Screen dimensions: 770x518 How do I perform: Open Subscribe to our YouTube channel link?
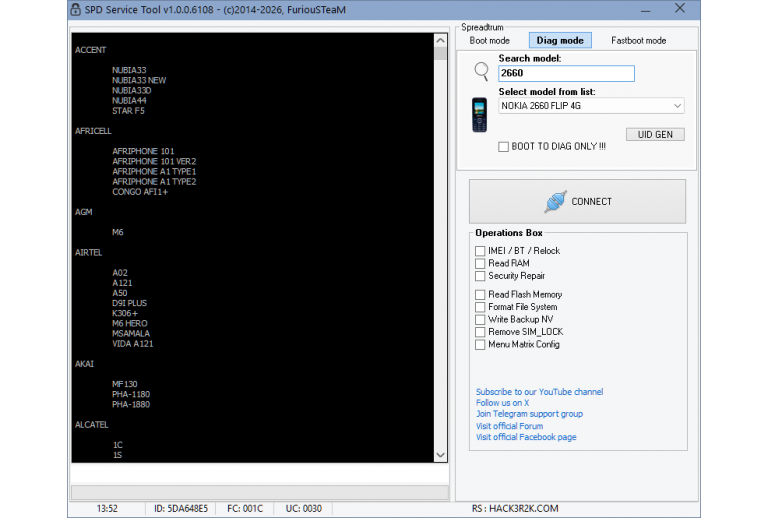click(x=539, y=392)
